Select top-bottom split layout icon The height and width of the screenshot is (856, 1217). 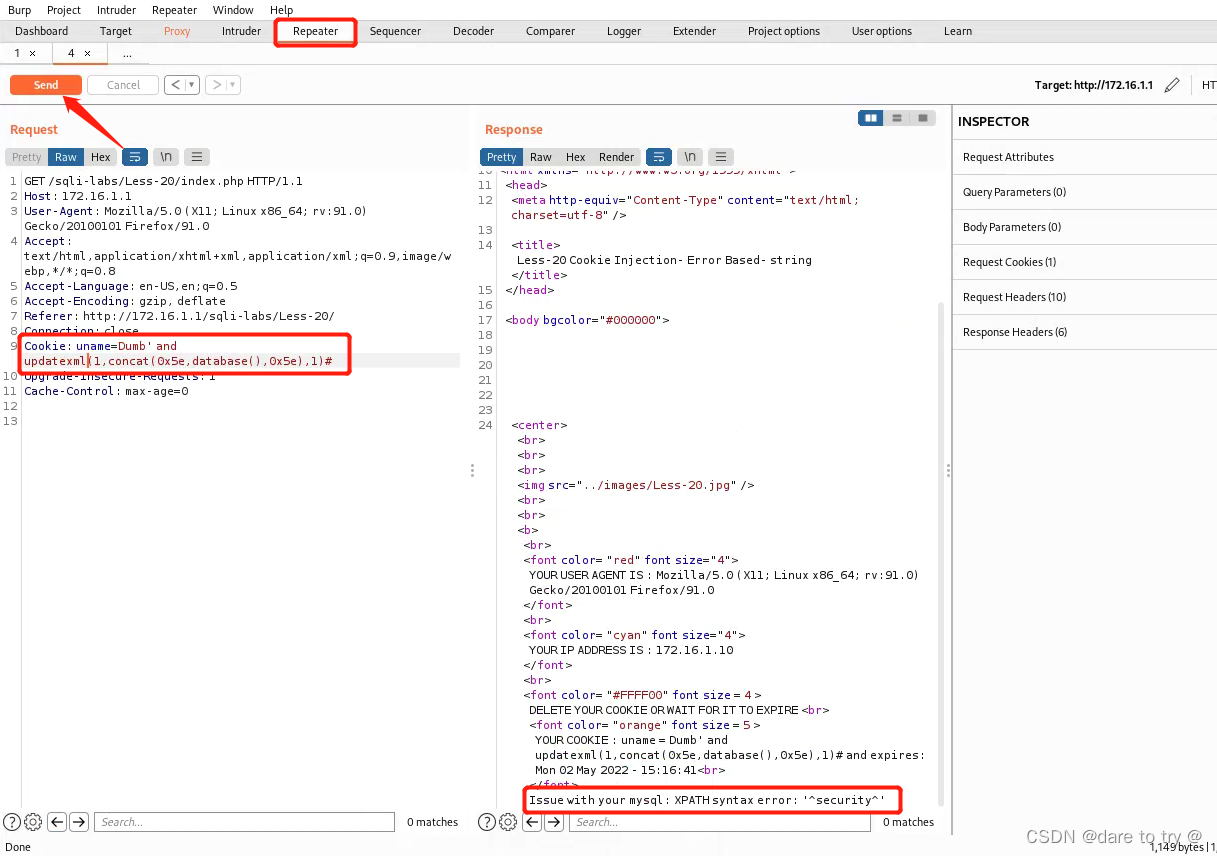(x=897, y=118)
